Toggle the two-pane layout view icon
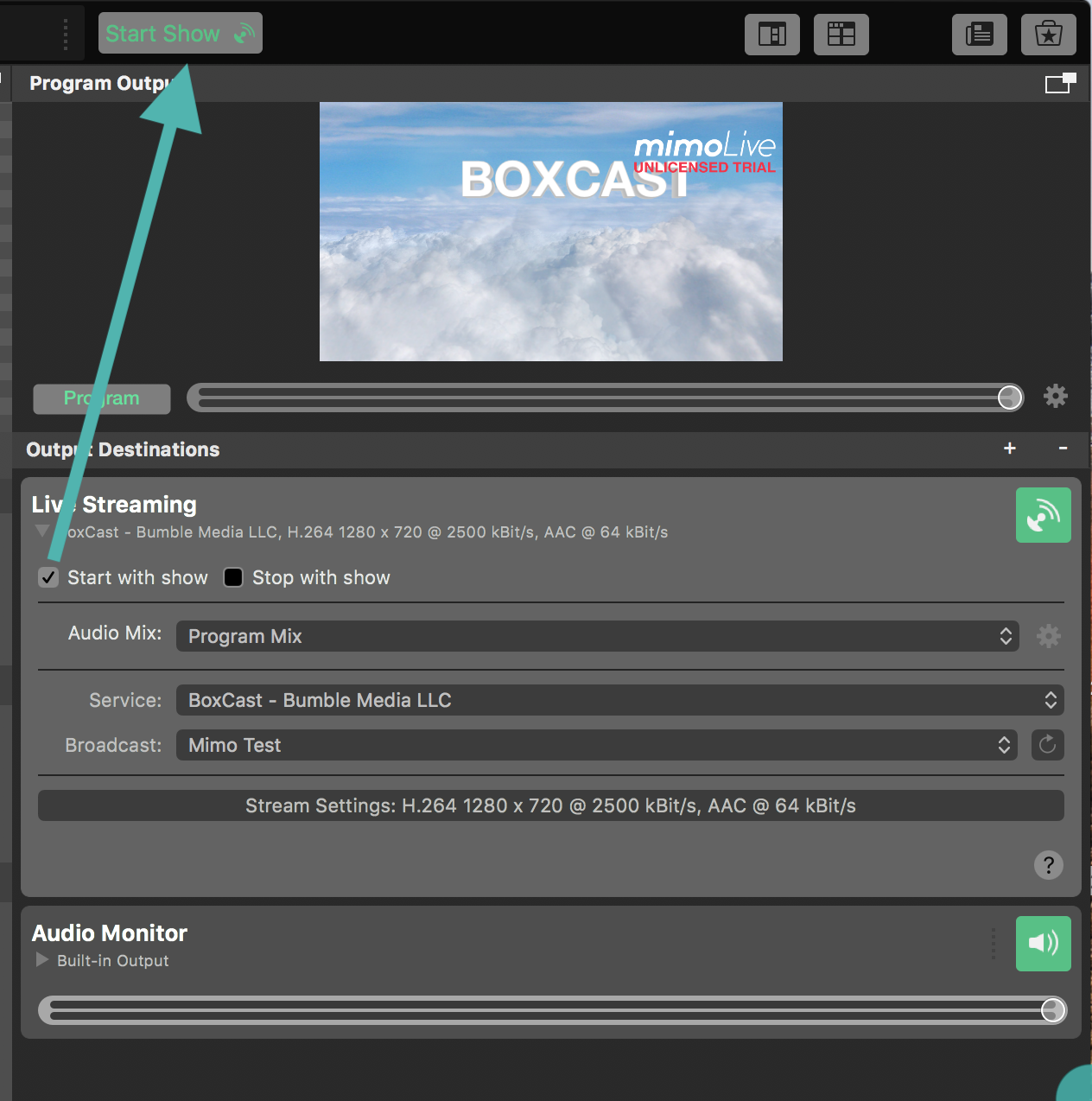Image resolution: width=1092 pixels, height=1101 pixels. 771,35
